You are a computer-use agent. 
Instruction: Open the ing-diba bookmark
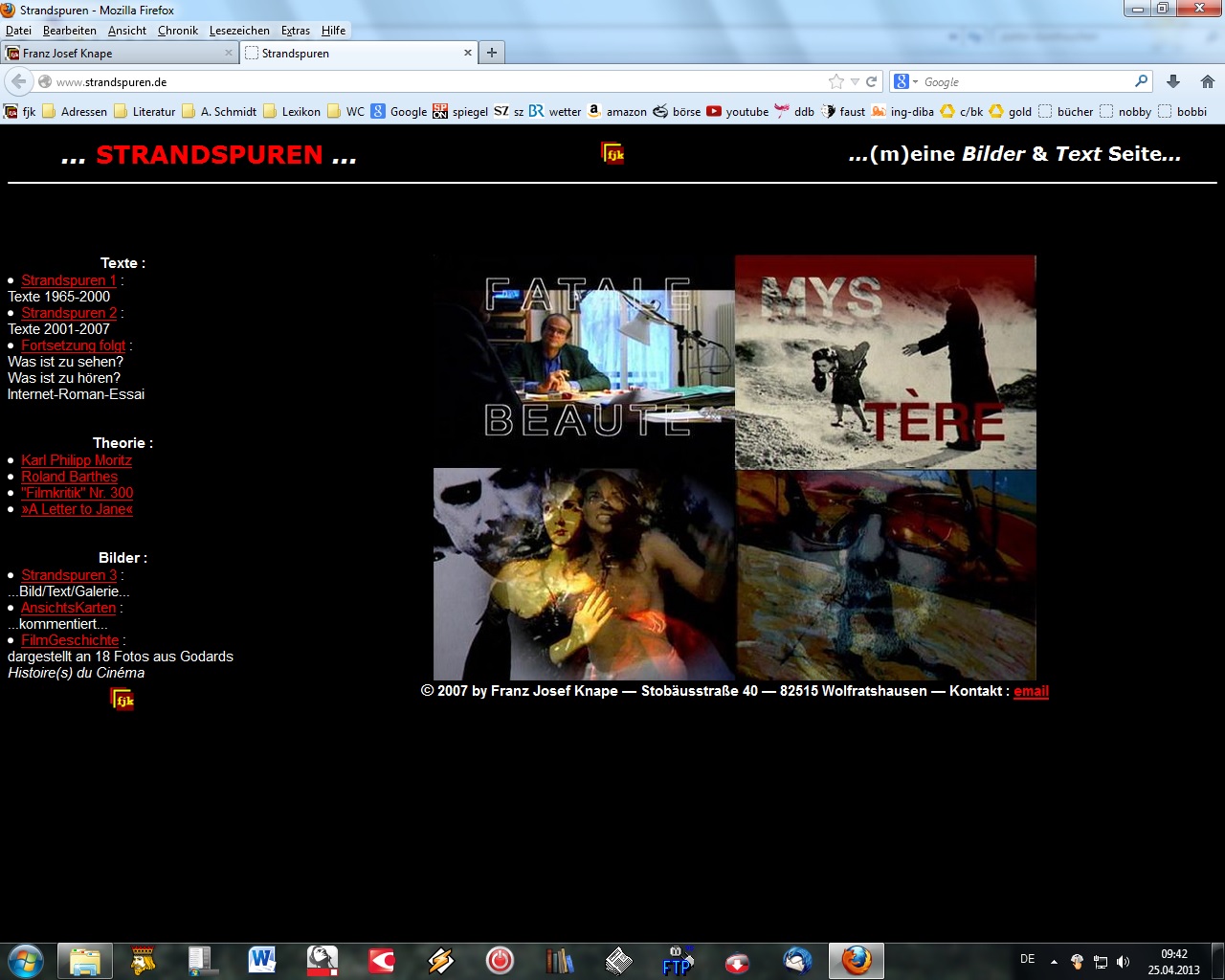click(x=902, y=111)
